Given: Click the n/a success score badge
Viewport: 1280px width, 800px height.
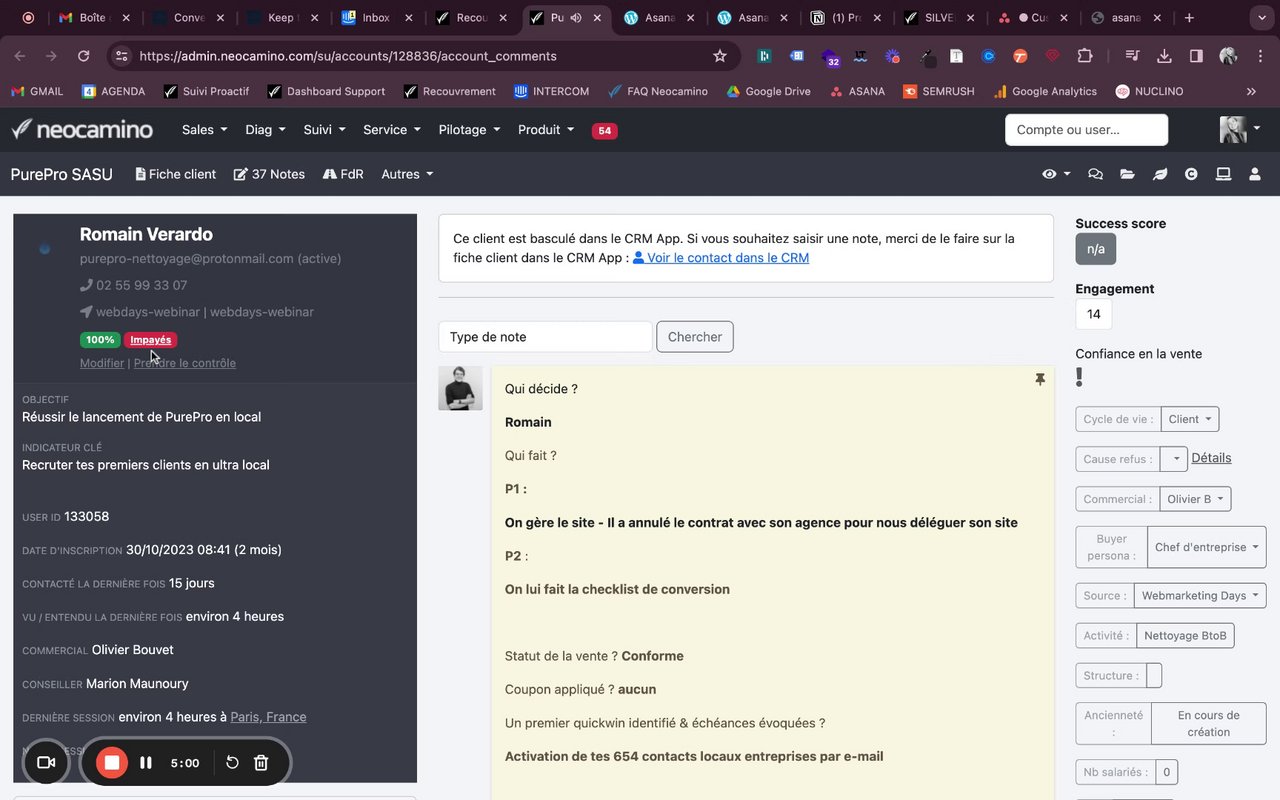Looking at the screenshot, I should click(x=1095, y=249).
